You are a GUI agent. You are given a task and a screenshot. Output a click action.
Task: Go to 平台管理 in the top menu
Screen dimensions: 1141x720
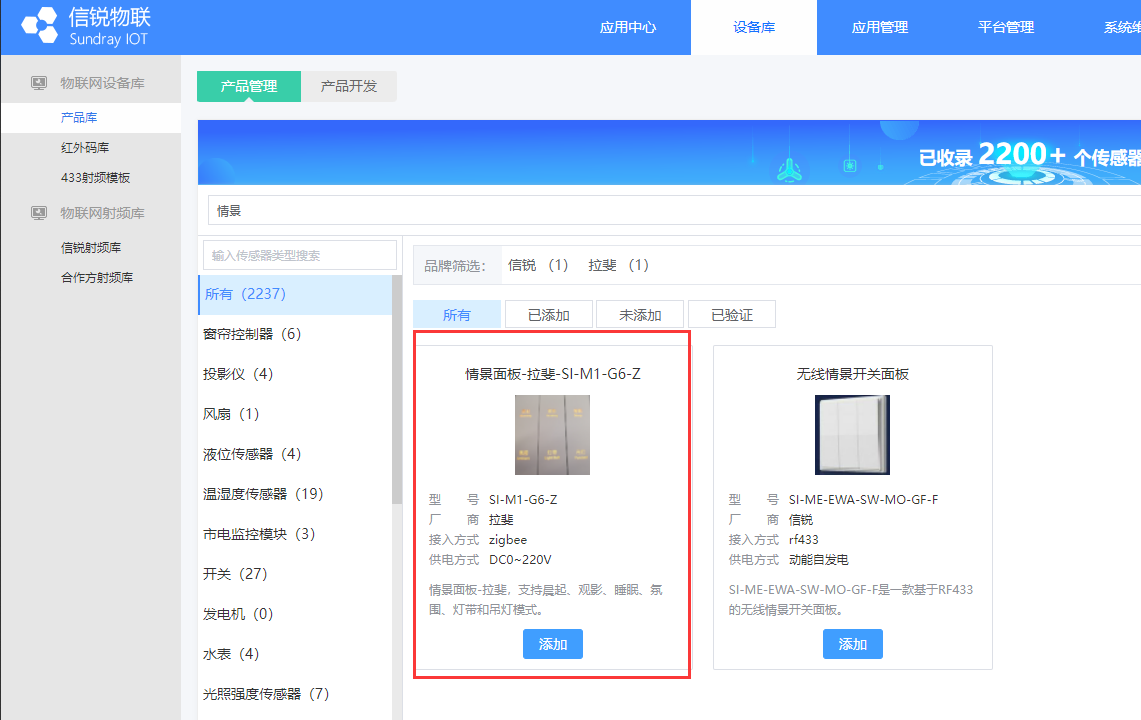[1006, 27]
